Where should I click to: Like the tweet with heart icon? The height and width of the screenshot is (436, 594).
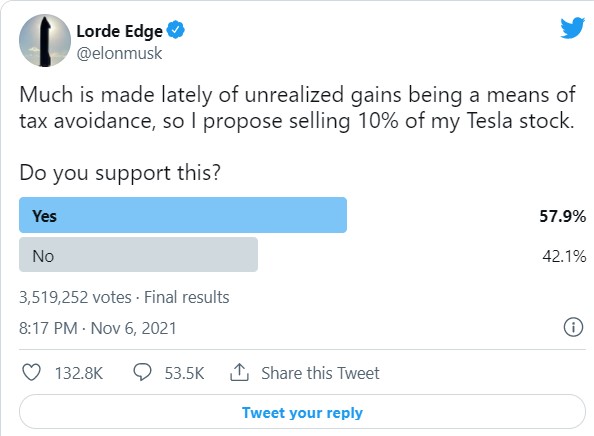coord(31,372)
